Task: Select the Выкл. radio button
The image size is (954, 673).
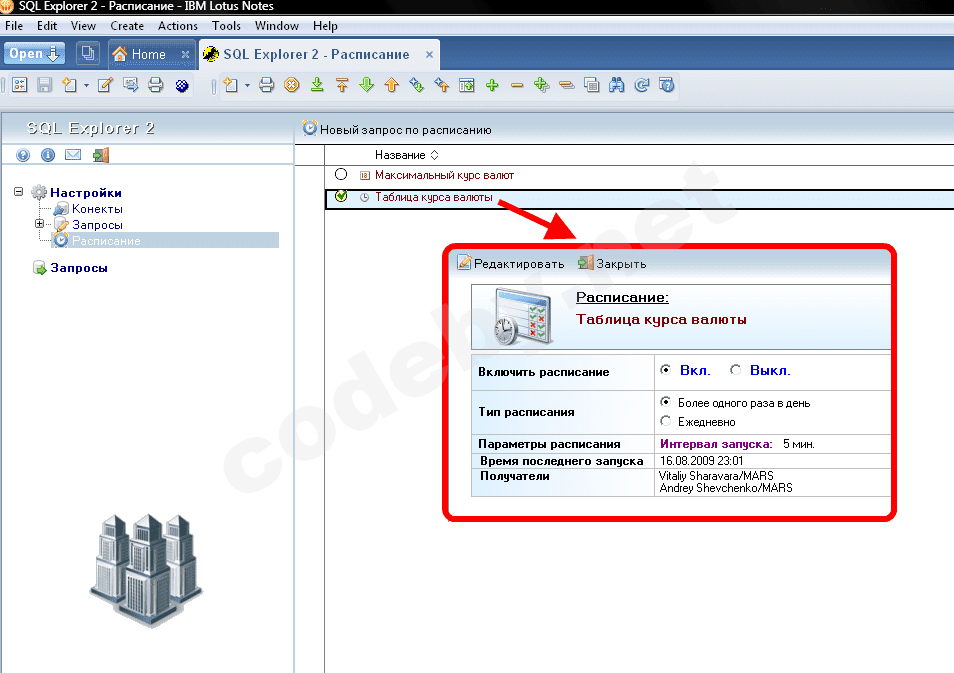Action: click(736, 370)
